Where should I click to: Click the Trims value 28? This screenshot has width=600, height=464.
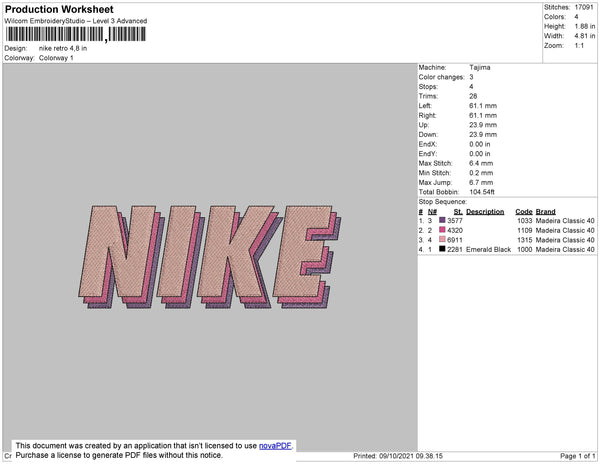(x=473, y=96)
